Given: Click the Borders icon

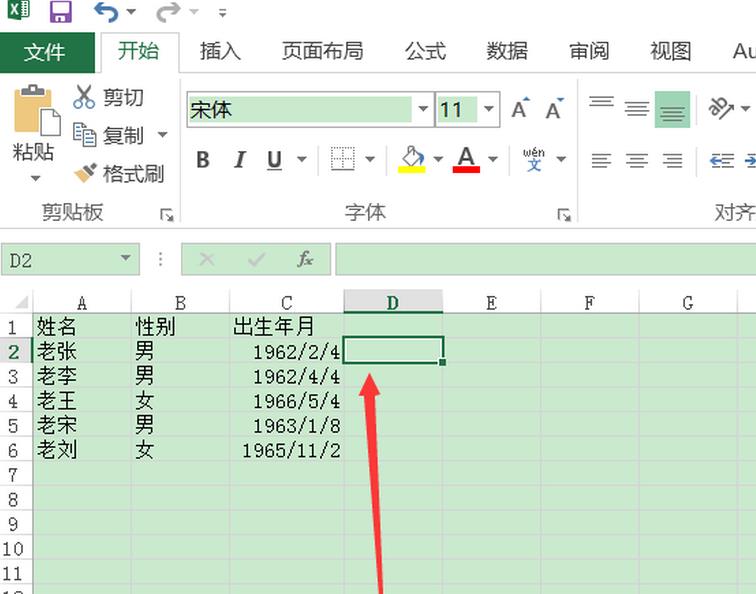Looking at the screenshot, I should coord(343,159).
